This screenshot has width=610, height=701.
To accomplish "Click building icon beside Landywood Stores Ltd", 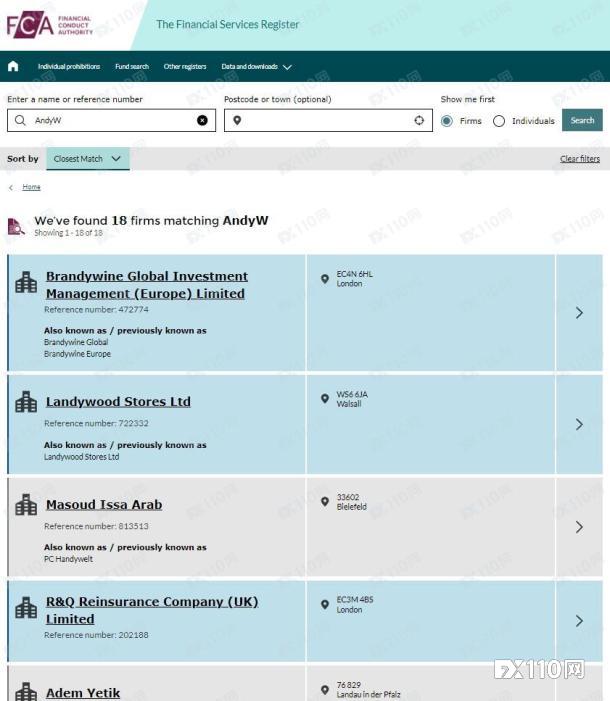I will [26, 402].
